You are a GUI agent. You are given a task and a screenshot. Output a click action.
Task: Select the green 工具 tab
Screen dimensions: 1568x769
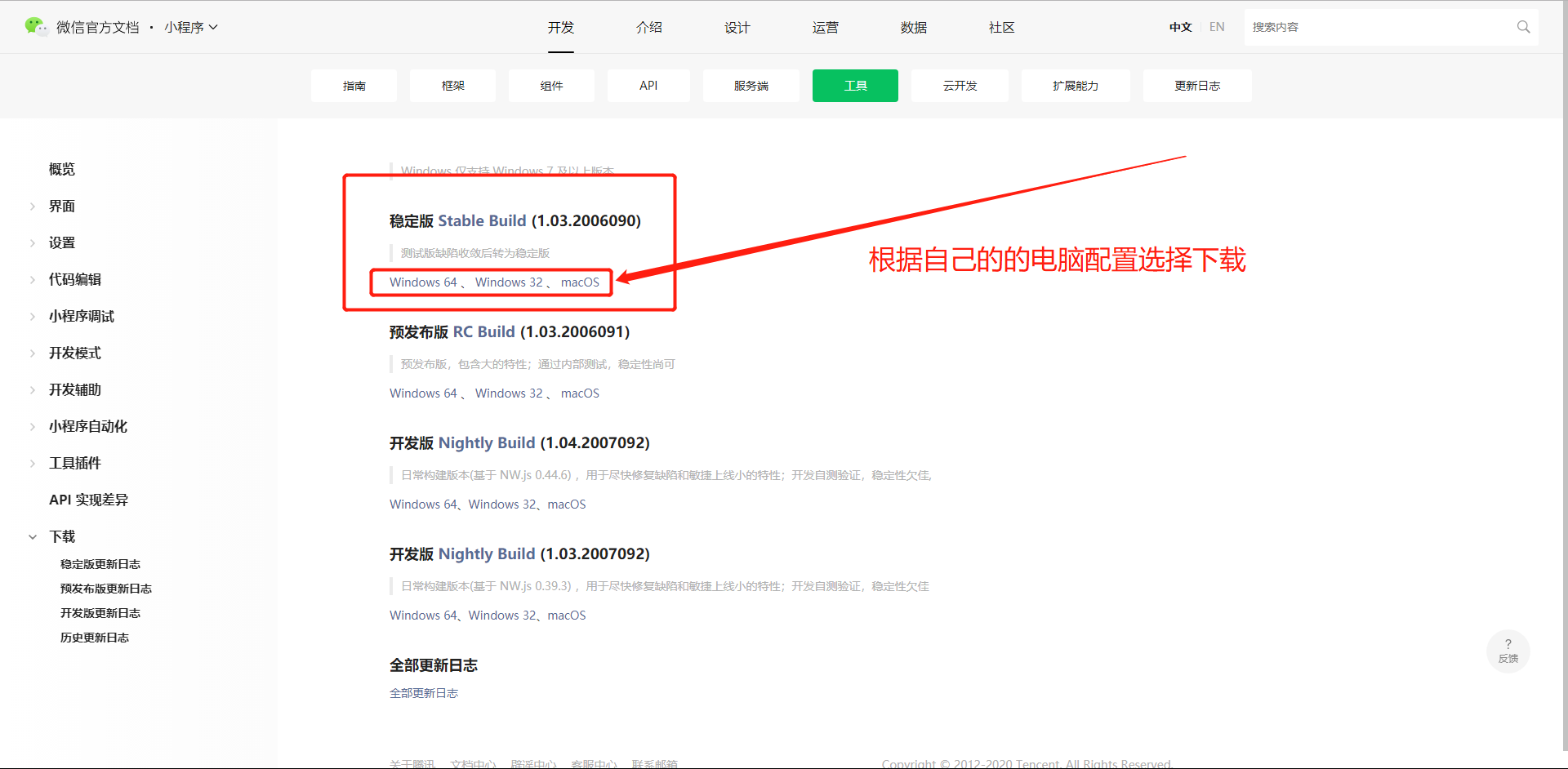click(x=855, y=86)
